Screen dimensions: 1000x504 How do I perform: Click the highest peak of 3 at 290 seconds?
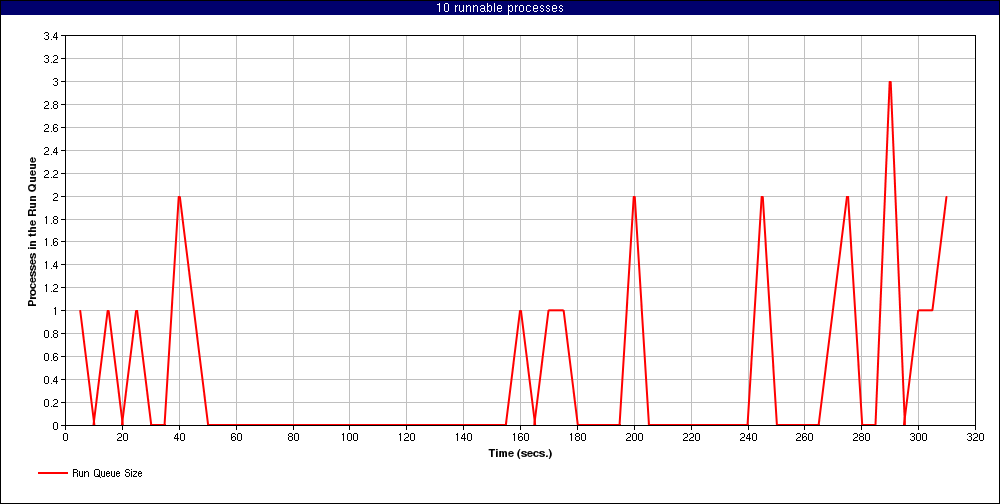pos(890,82)
